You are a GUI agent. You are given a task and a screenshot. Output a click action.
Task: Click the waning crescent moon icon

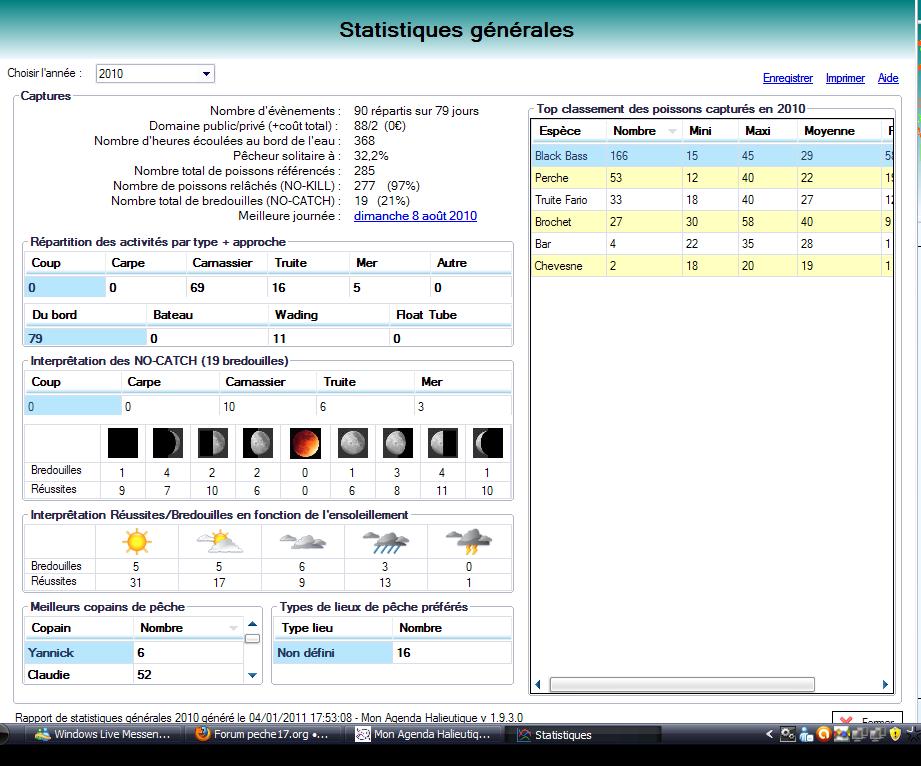(488, 443)
